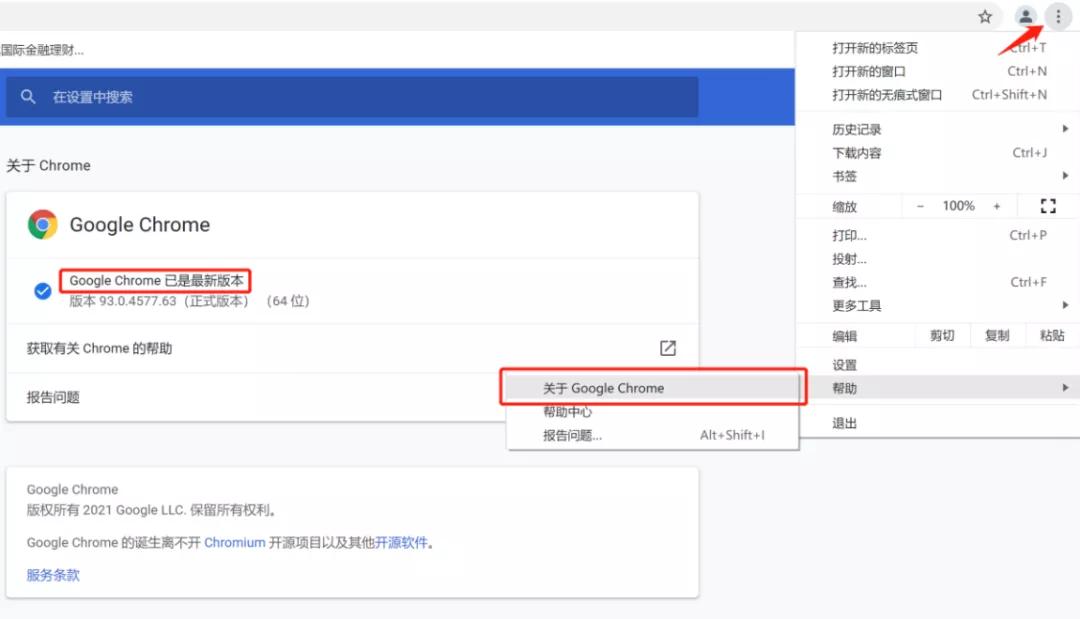1080x619 pixels.
Task: Open Chrome help external link icon
Action: pos(667,348)
